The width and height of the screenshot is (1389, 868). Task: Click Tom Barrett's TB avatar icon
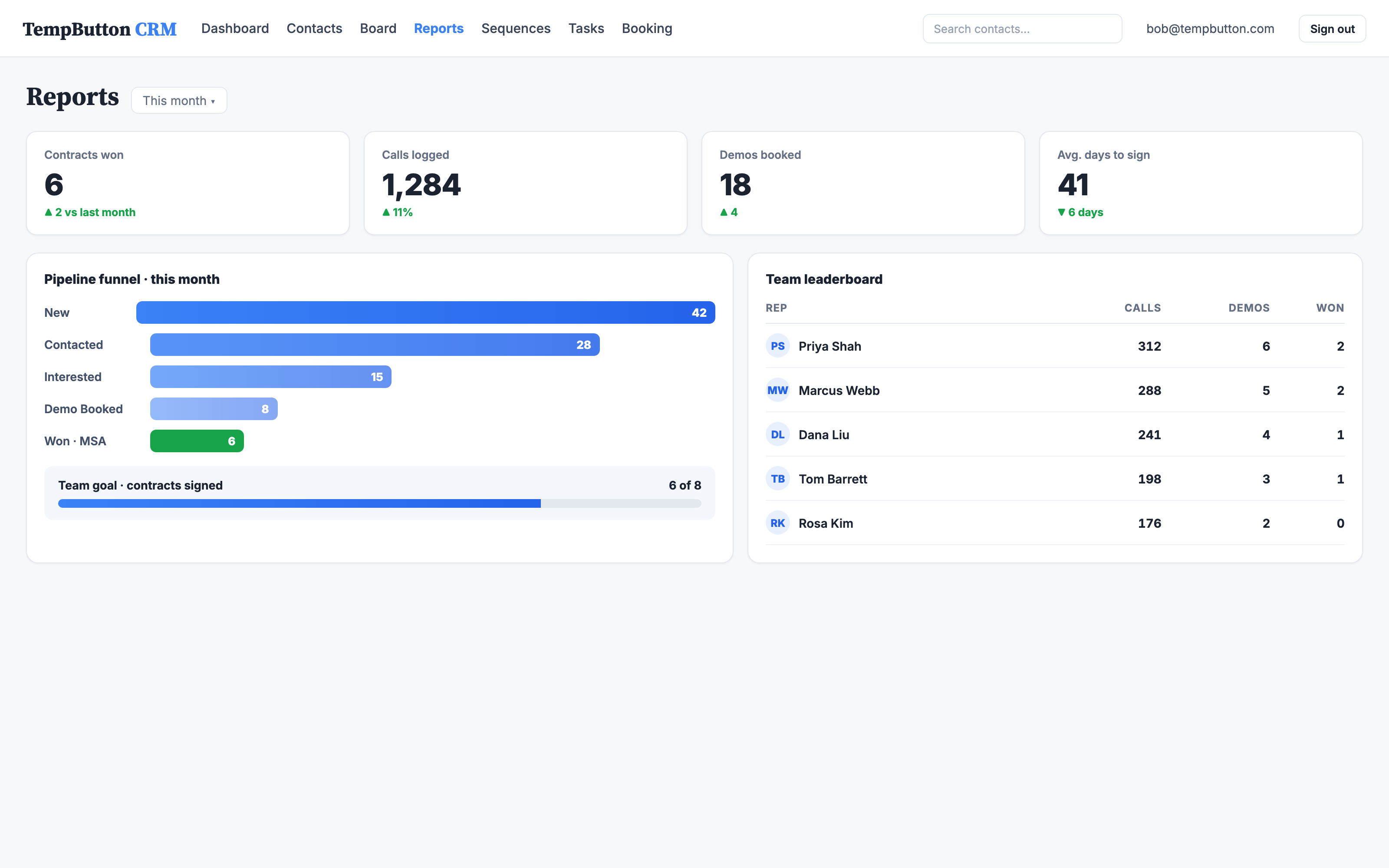778,479
